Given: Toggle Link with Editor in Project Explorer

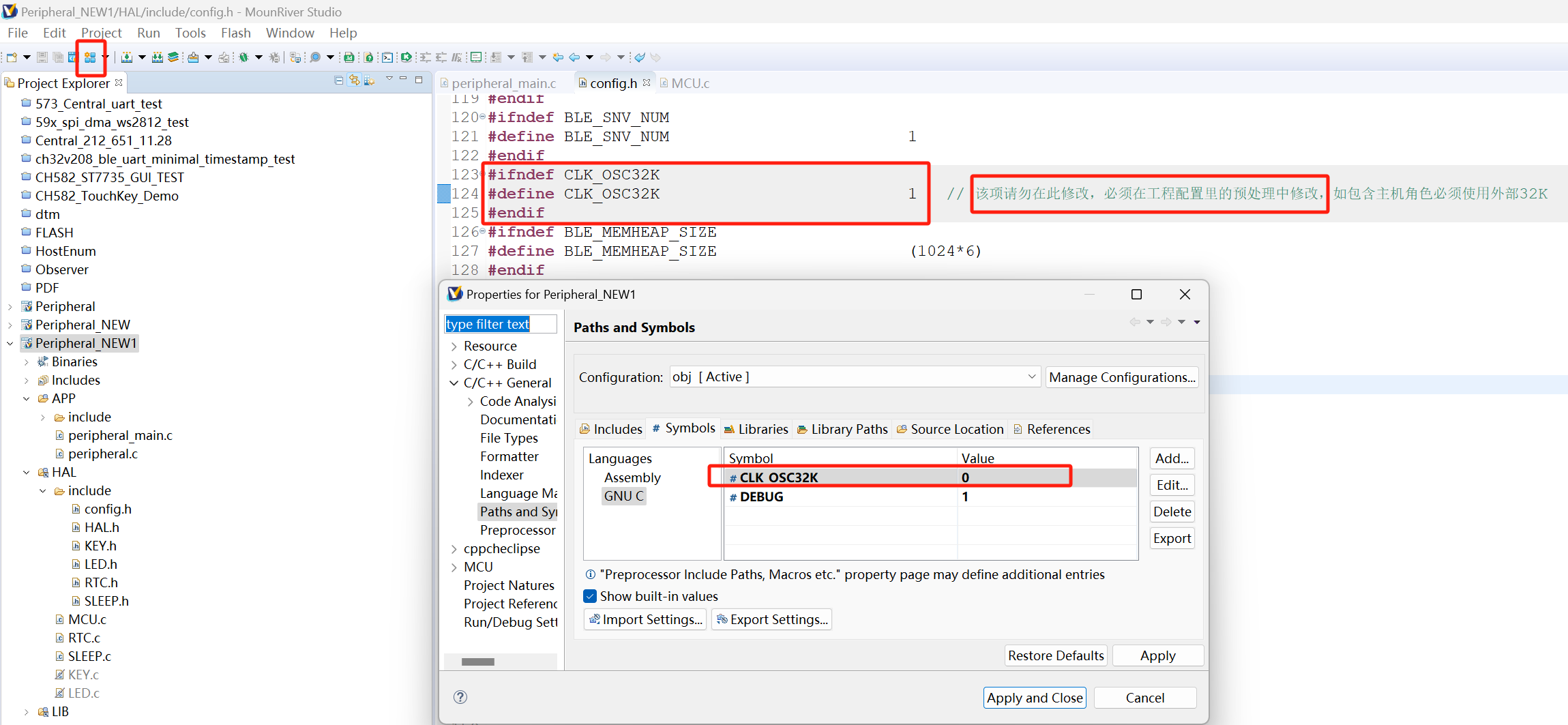Looking at the screenshot, I should pos(354,80).
